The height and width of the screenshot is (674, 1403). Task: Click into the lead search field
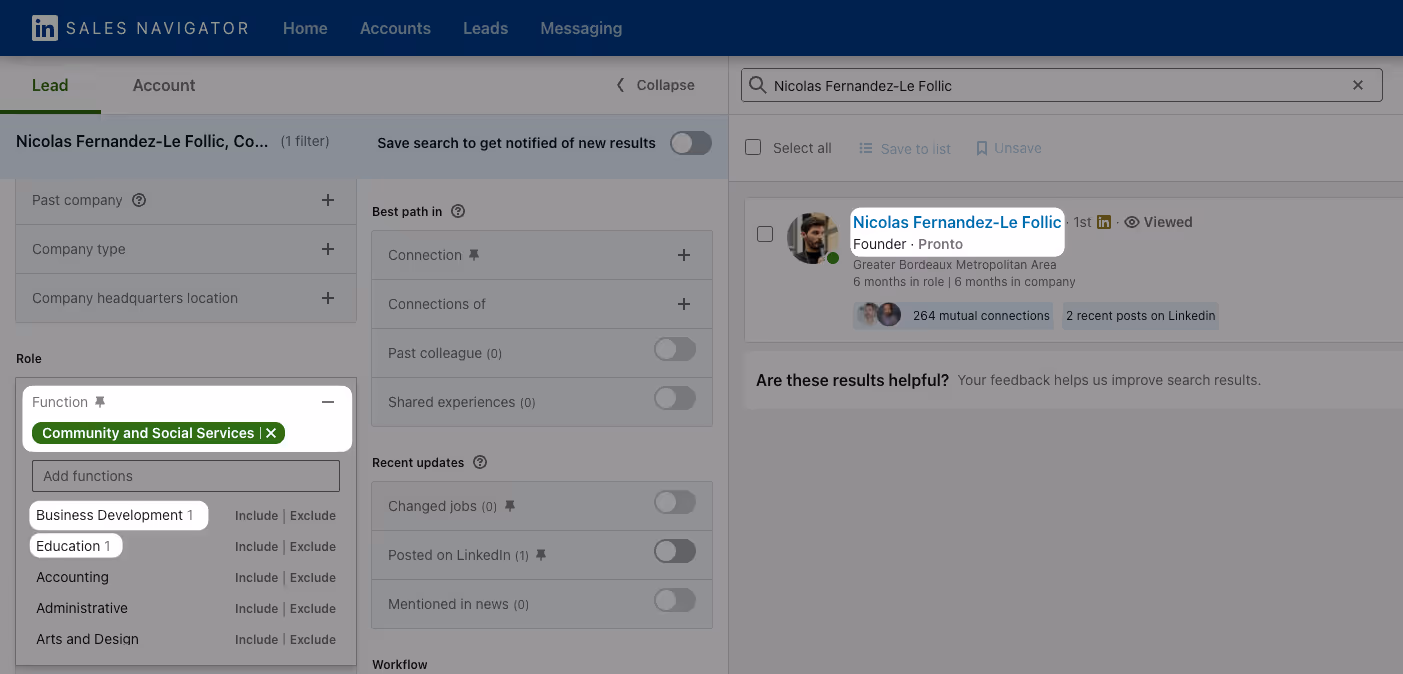[1061, 85]
